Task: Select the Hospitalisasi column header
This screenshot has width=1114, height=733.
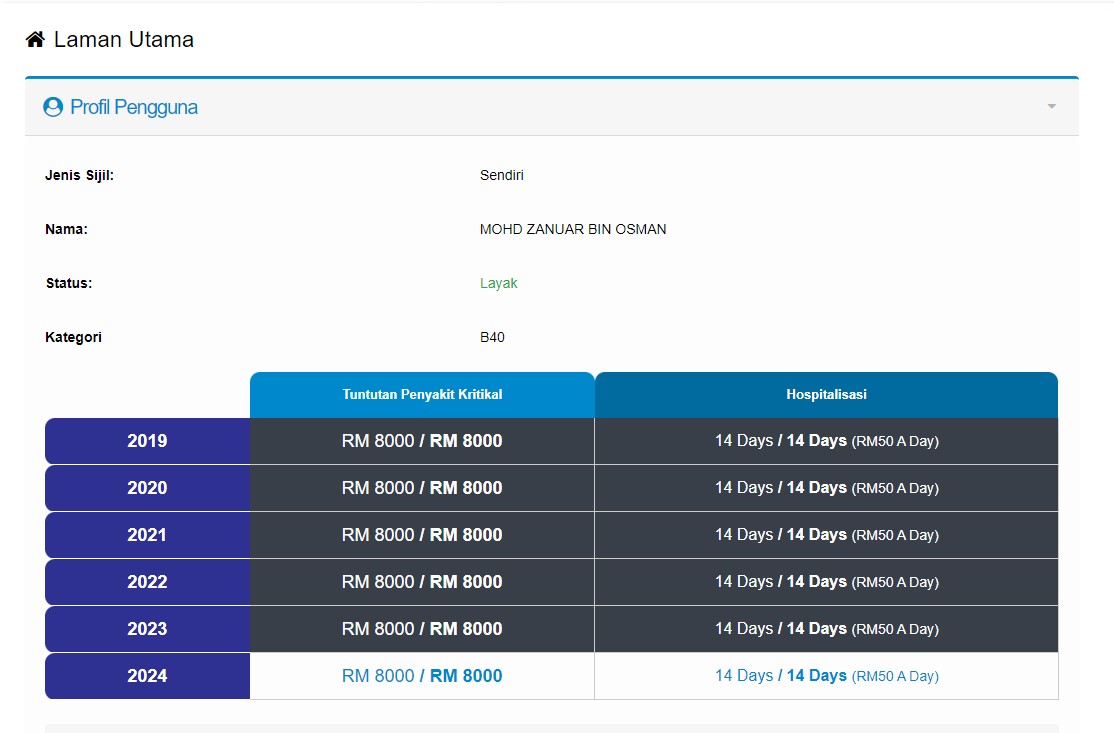Action: [826, 395]
